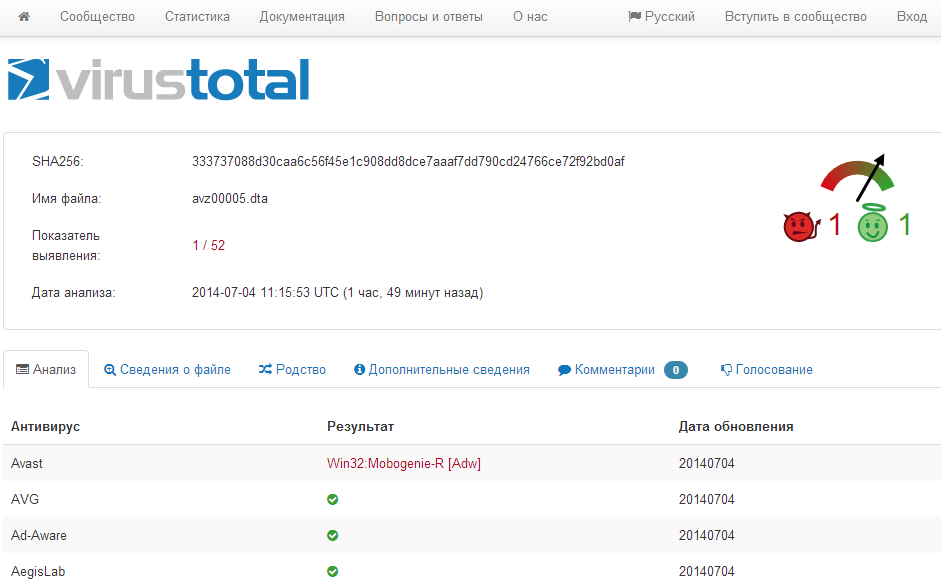Switch to Дополнительные сведения tab

point(442,369)
